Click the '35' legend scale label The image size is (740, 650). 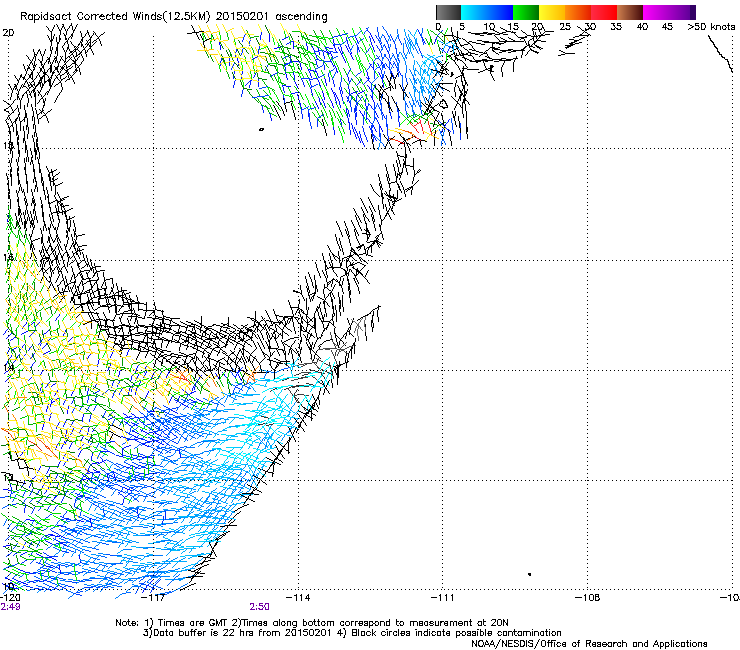pyautogui.click(x=616, y=27)
